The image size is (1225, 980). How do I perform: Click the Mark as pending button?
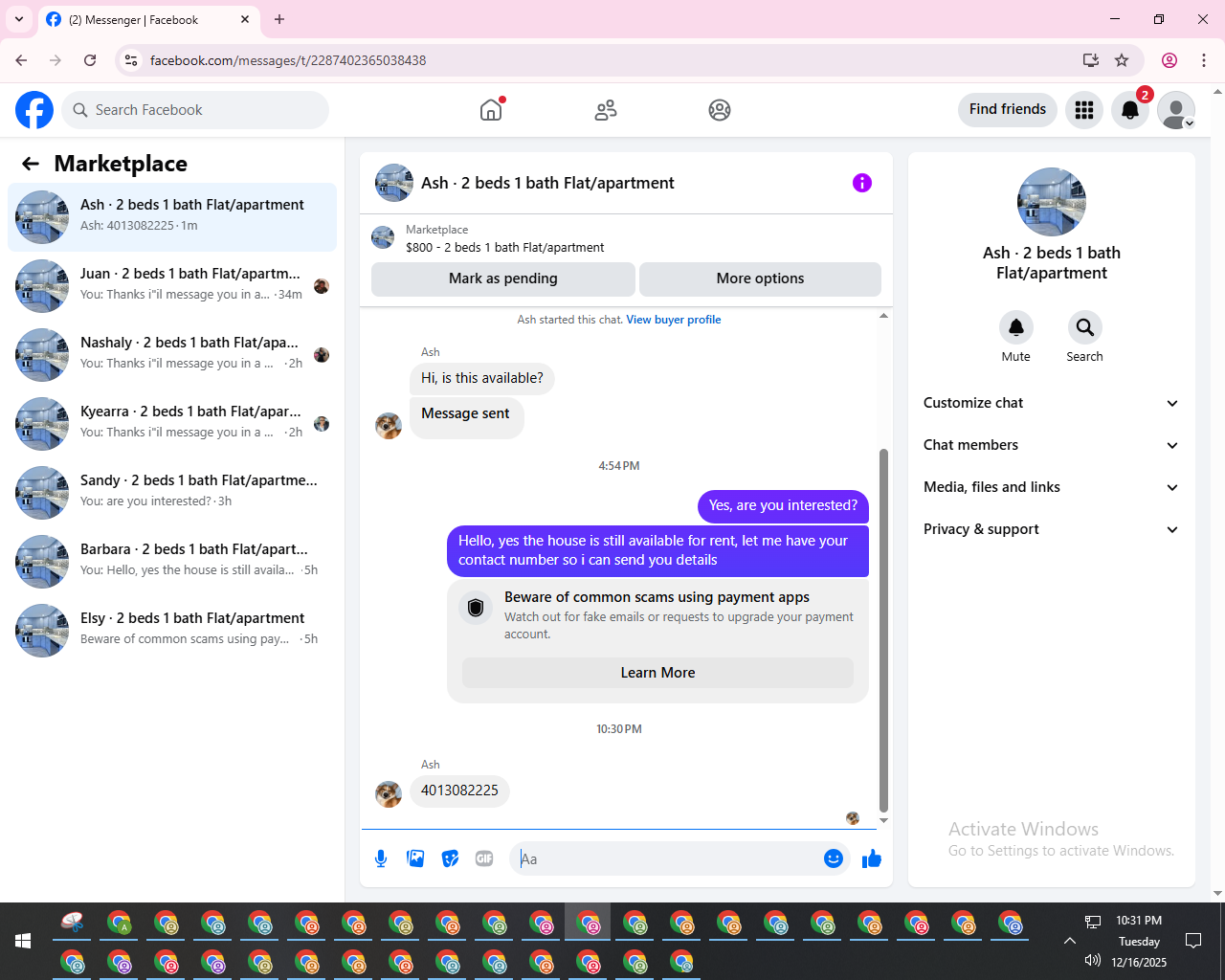click(503, 278)
